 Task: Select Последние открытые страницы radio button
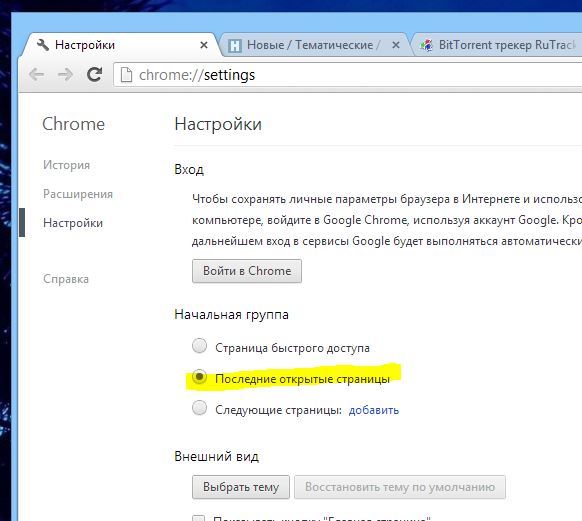click(200, 377)
